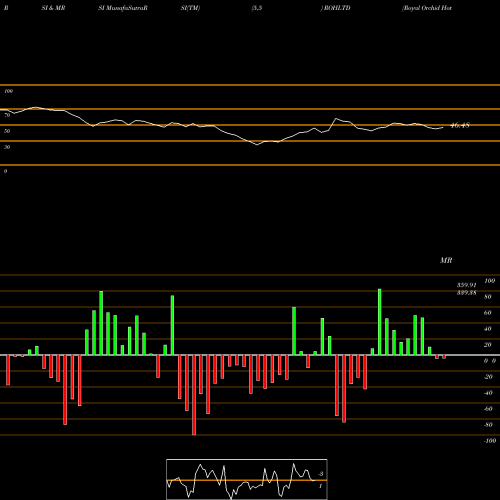Click the 40 label on MRSI axis
This screenshot has width=500, height=500.
coord(488,329)
